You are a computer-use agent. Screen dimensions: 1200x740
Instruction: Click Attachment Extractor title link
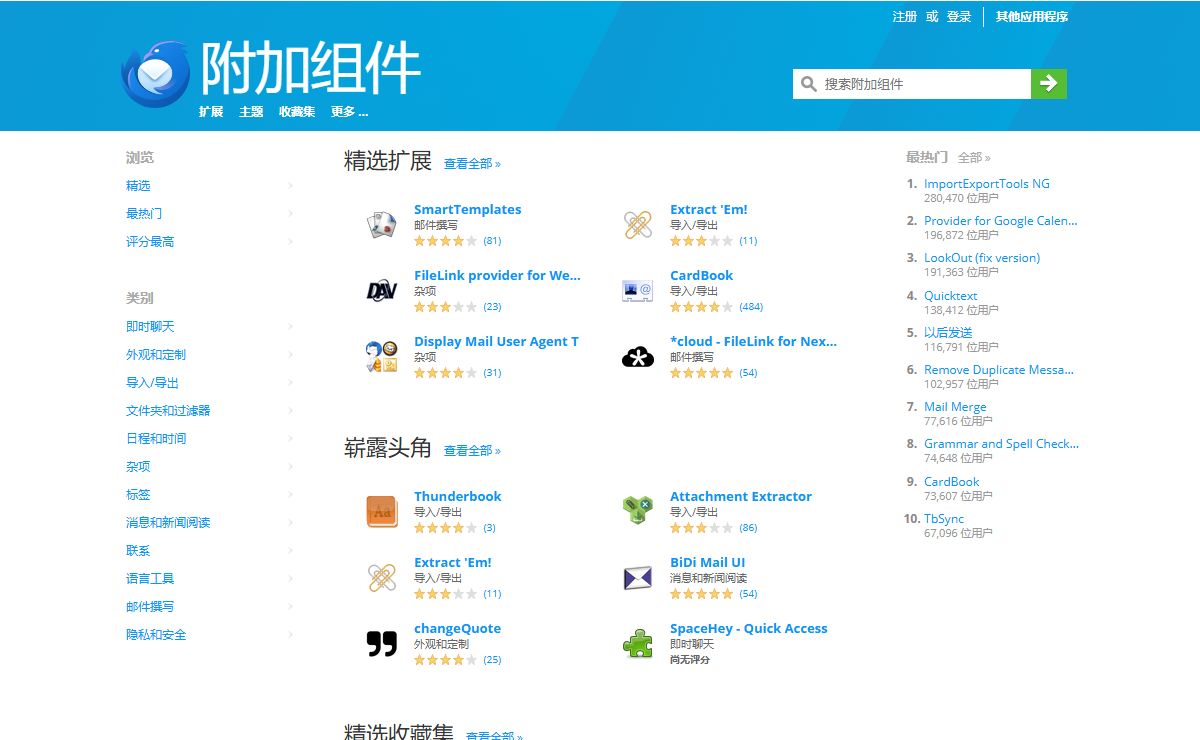pos(741,497)
